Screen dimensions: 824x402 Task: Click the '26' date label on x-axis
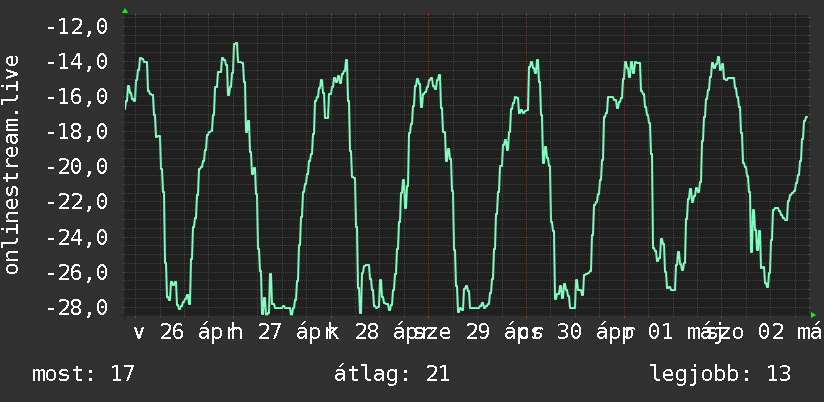tap(172, 332)
